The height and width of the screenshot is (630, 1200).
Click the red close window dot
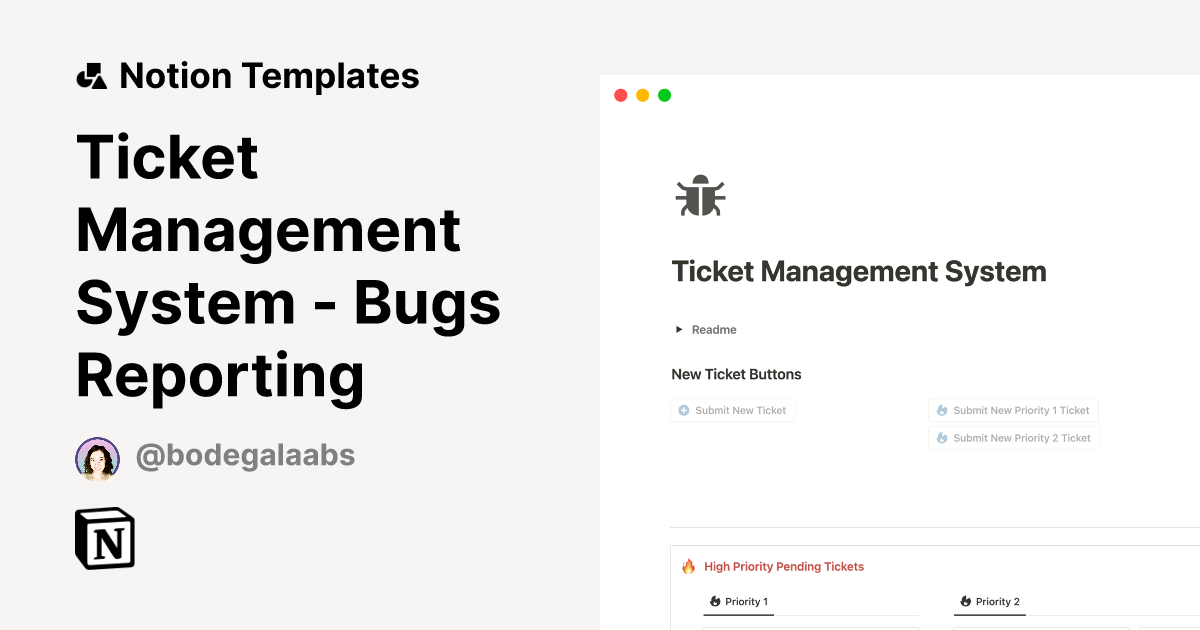click(620, 96)
